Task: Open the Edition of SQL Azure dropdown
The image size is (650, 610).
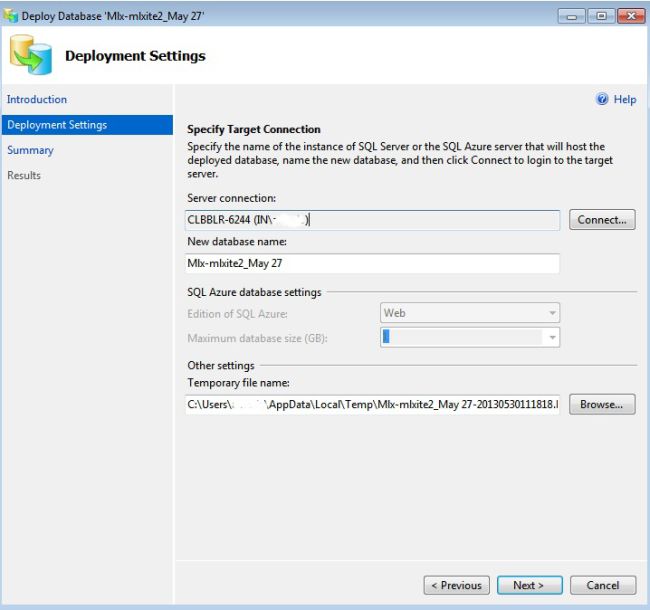Action: coord(470,313)
